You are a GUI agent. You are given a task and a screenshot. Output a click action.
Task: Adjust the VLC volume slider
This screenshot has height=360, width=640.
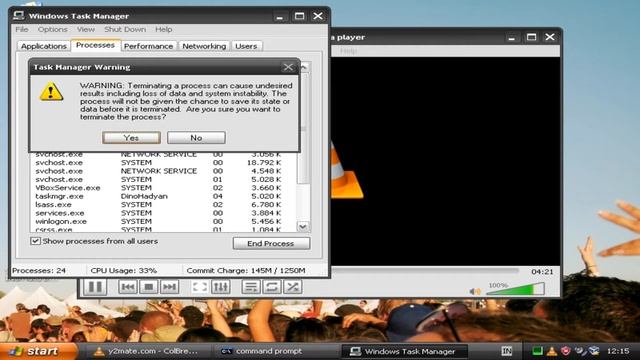[x=516, y=289]
